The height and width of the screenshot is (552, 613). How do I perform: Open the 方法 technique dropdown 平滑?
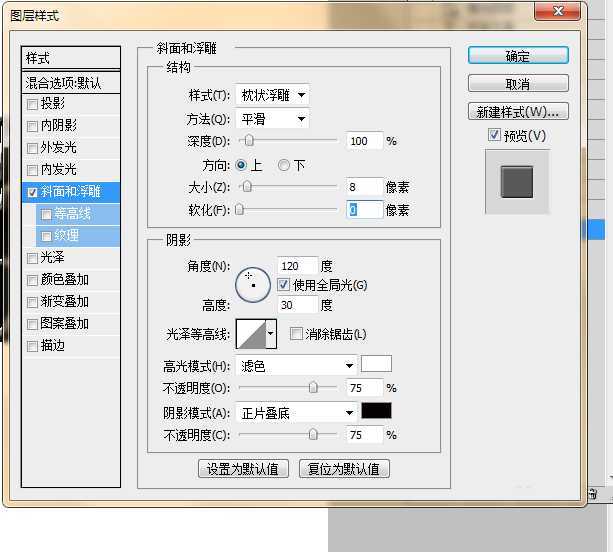[x=272, y=119]
